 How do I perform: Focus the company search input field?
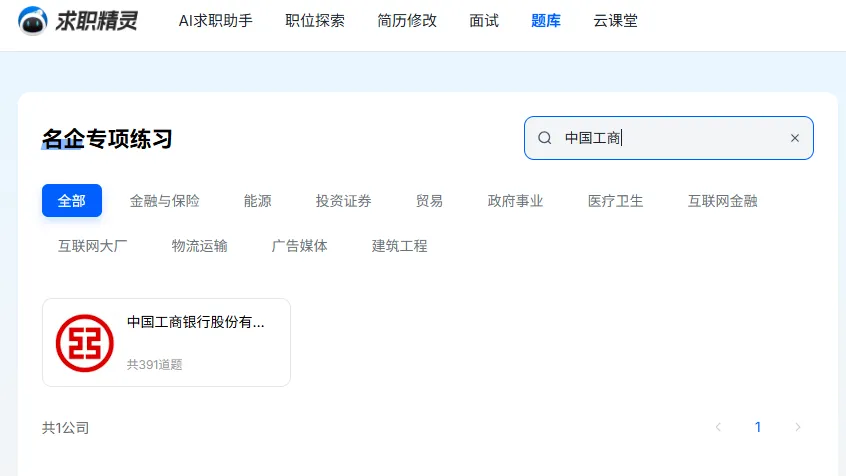pyautogui.click(x=668, y=138)
